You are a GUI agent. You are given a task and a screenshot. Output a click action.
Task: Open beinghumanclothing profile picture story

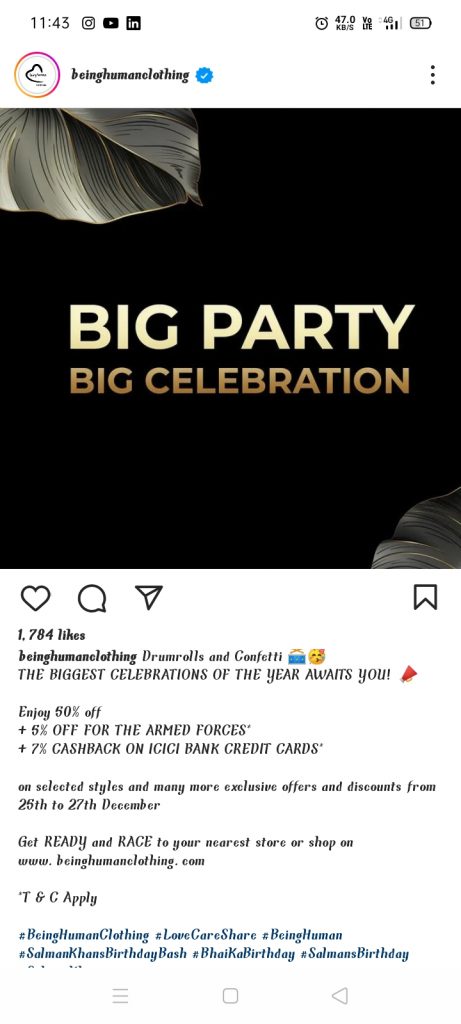pos(37,75)
